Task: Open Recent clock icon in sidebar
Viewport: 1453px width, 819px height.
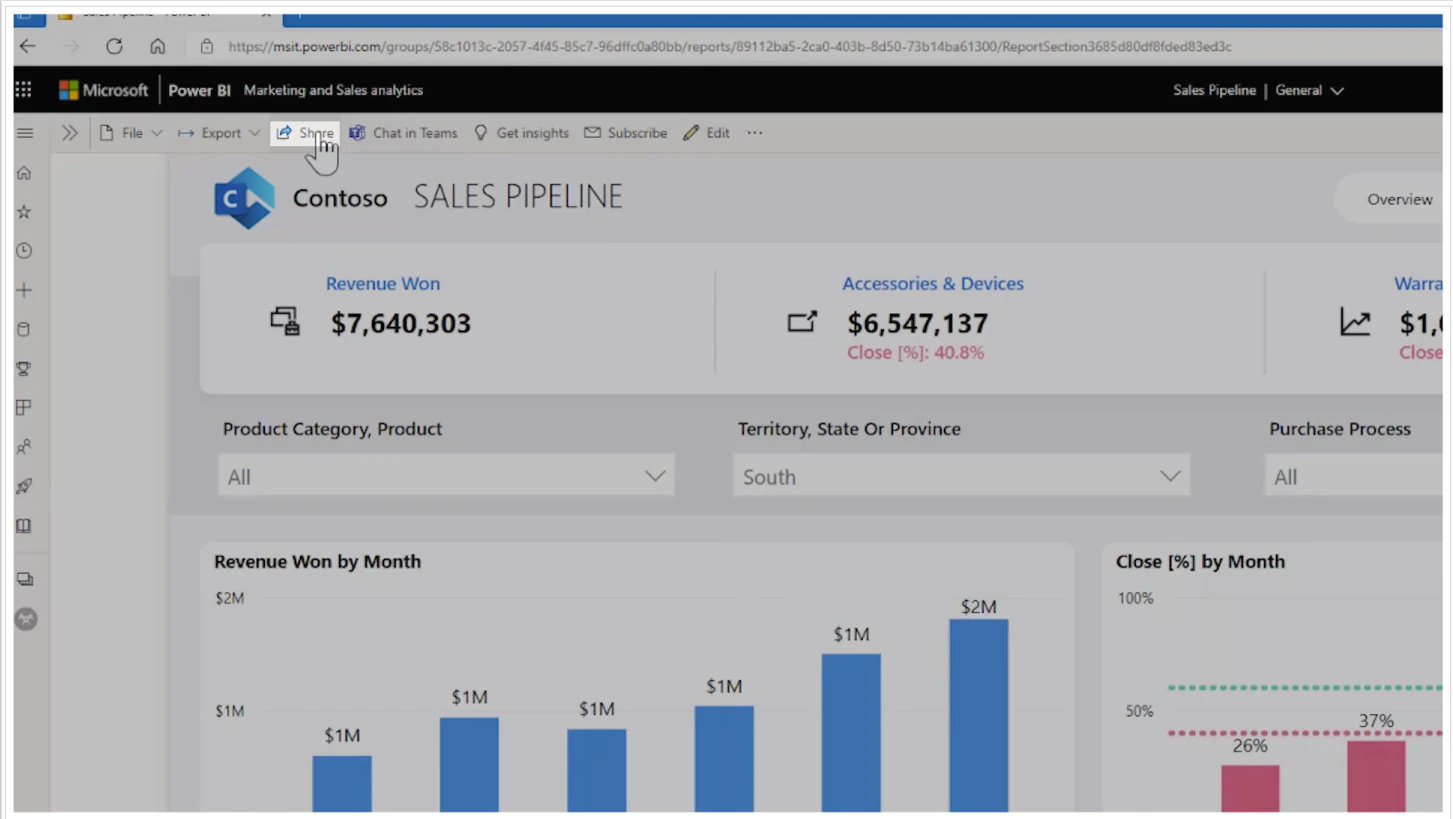Action: coord(24,251)
